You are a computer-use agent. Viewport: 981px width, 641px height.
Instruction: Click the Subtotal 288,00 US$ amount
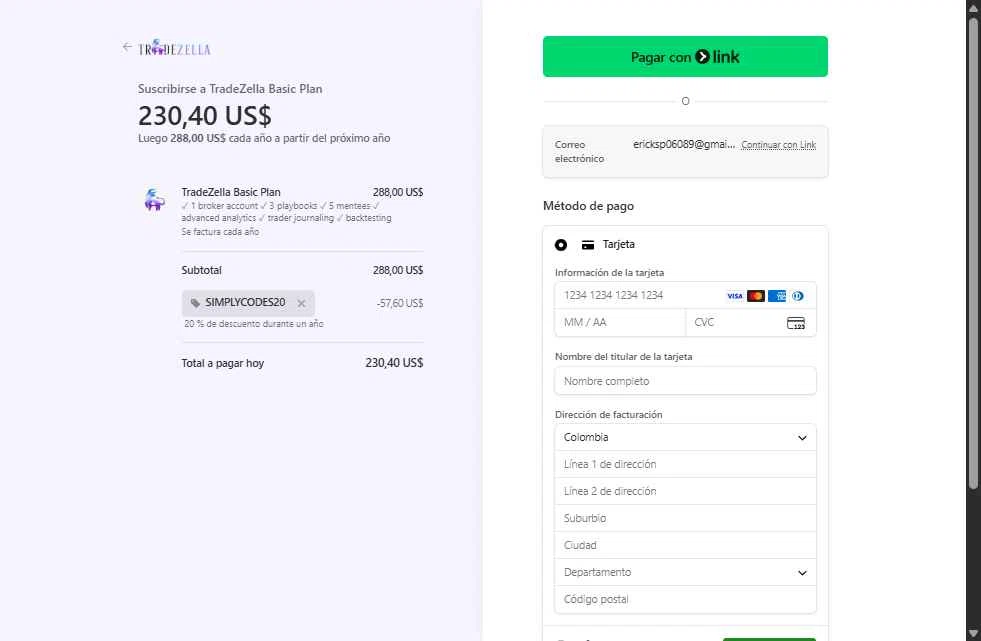point(398,270)
